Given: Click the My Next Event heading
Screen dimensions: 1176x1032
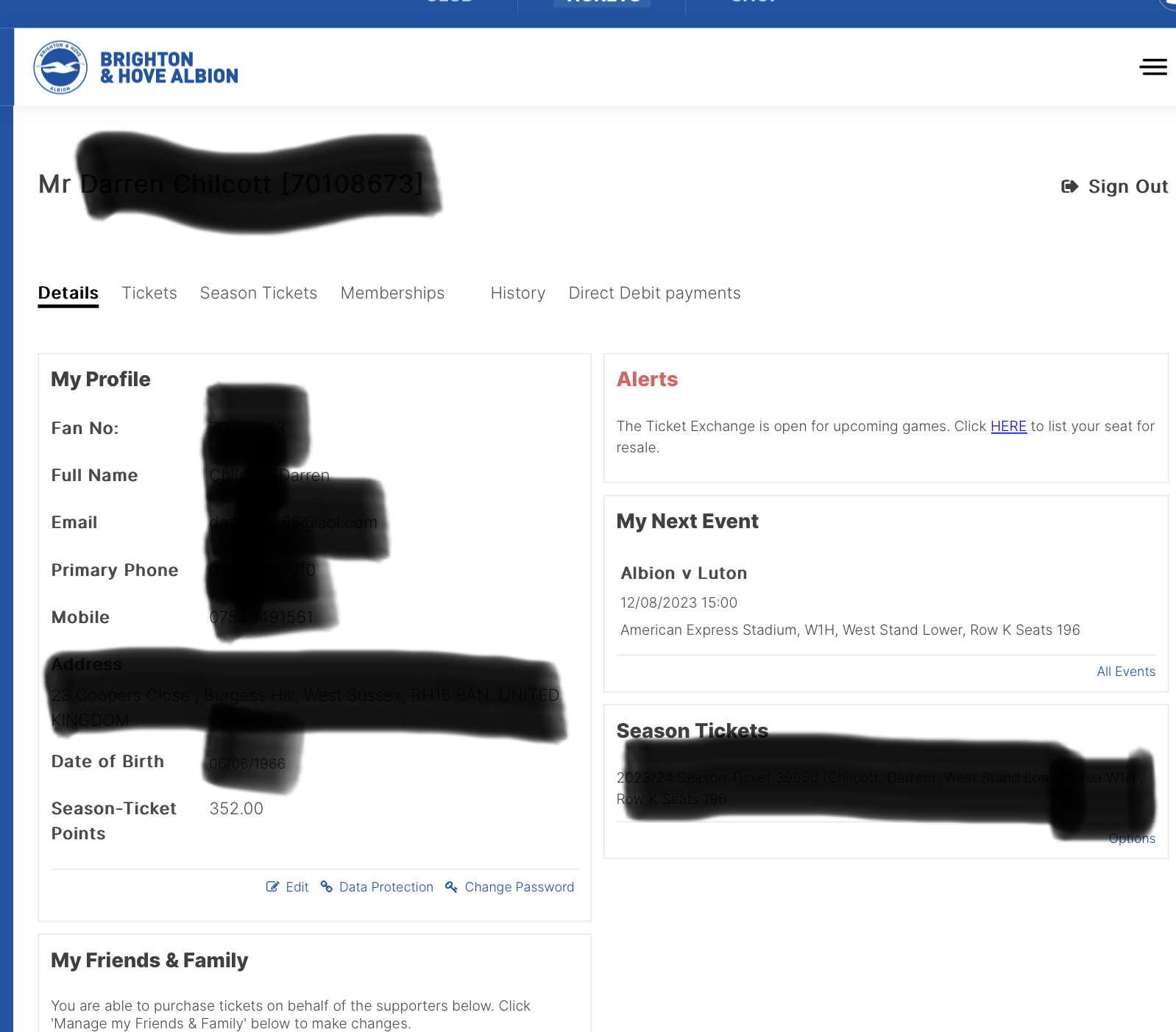Looking at the screenshot, I should (687, 521).
